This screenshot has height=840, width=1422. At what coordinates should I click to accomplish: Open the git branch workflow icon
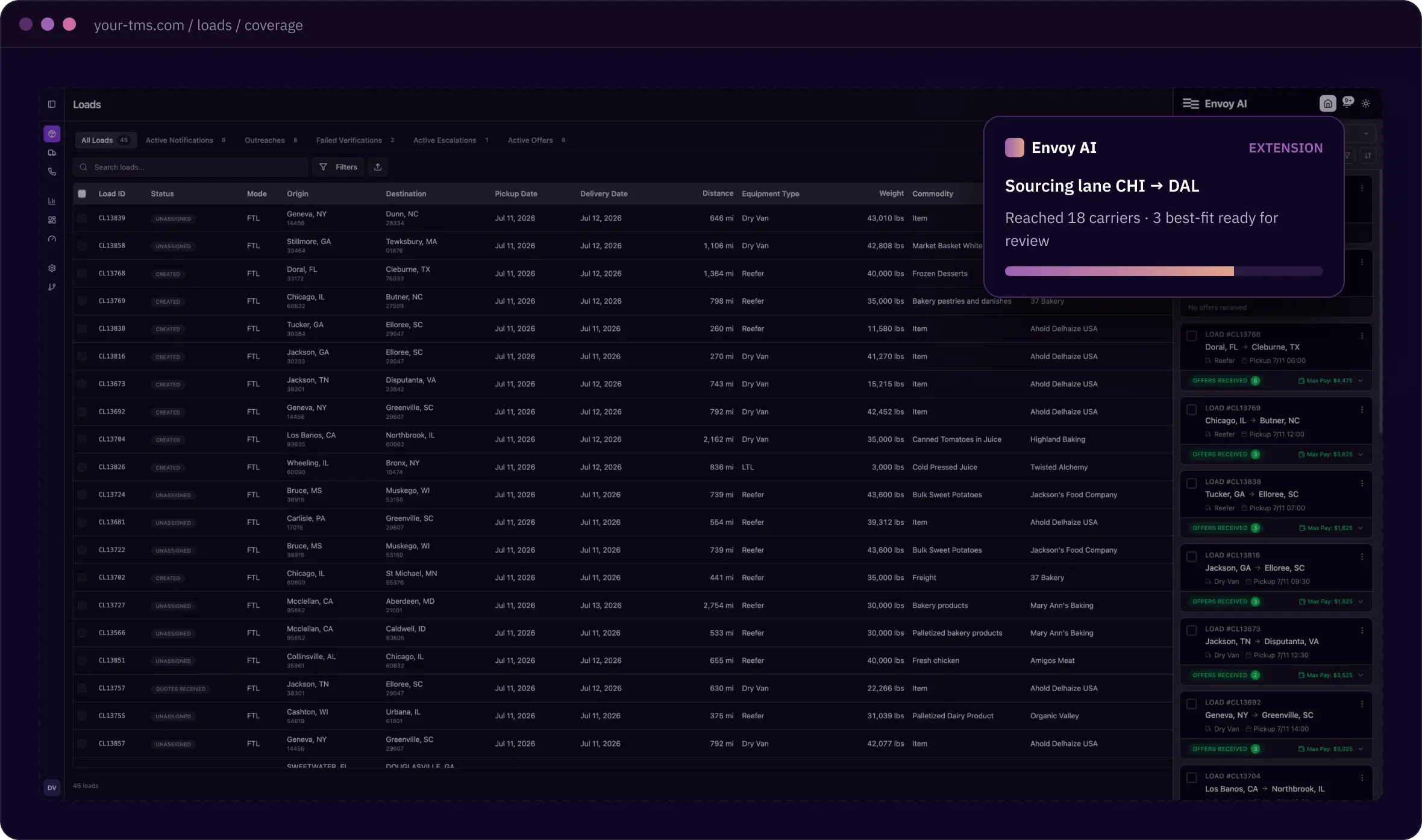[x=52, y=287]
